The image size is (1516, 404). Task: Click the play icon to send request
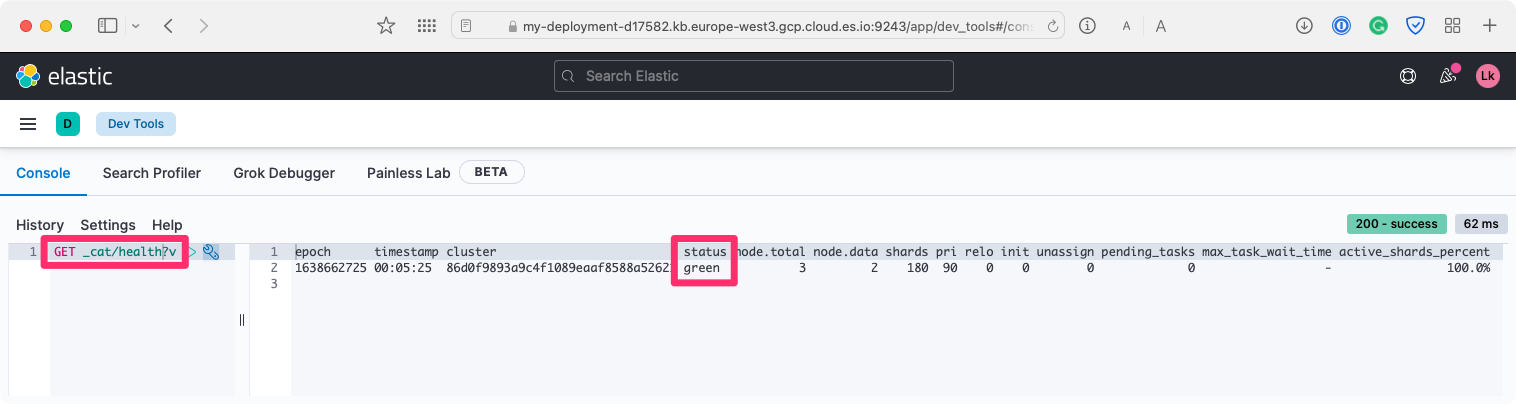[x=193, y=252]
